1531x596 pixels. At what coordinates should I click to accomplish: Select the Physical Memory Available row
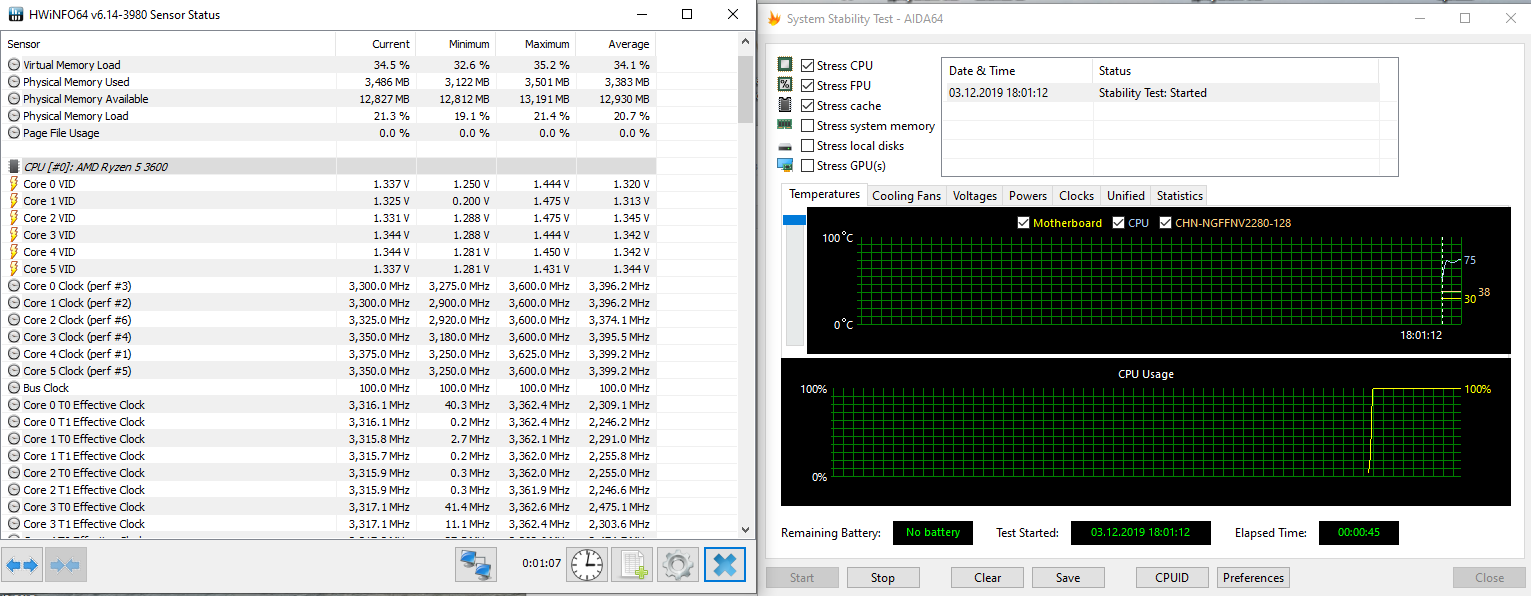[x=330, y=99]
